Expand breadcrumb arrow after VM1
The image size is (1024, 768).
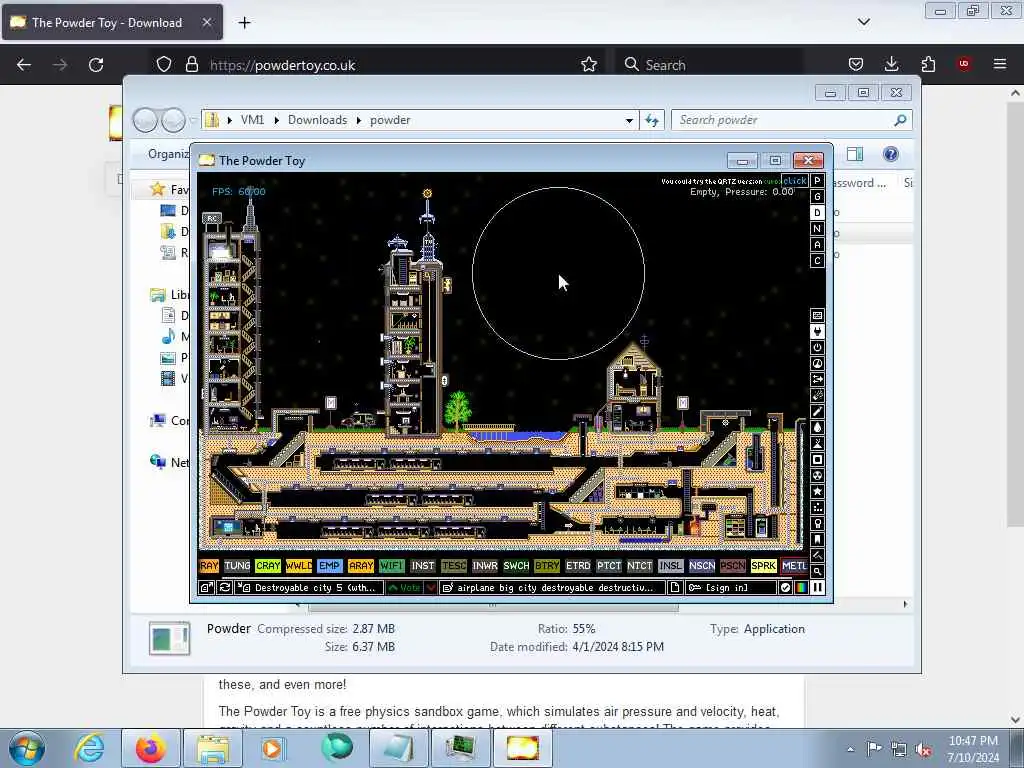point(276,120)
